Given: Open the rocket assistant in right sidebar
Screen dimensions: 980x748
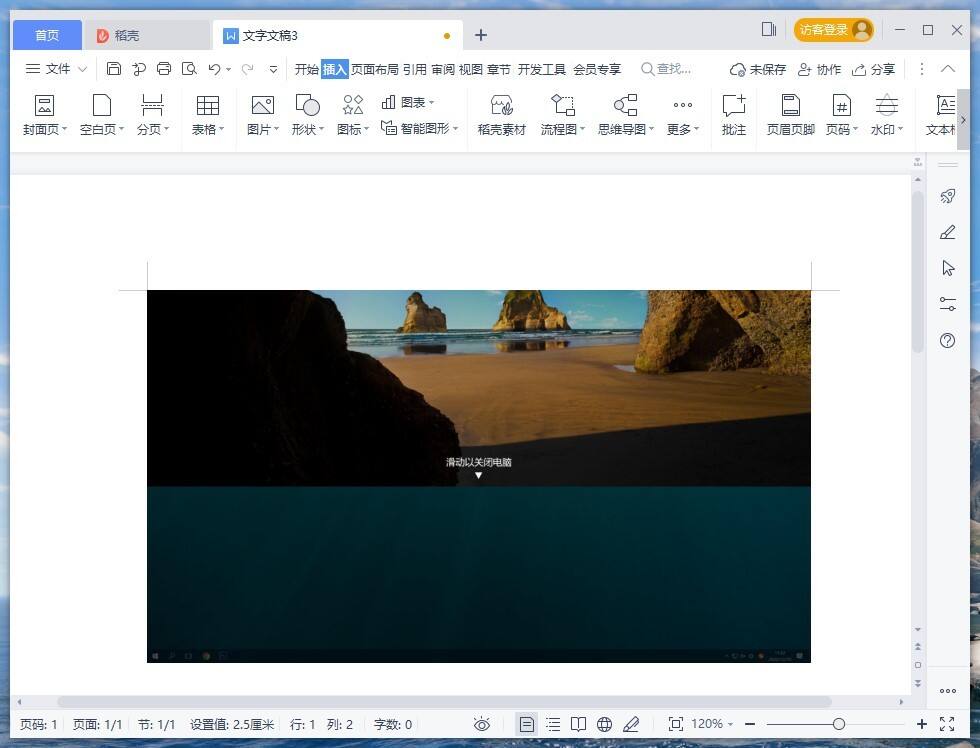Looking at the screenshot, I should click(x=948, y=196).
